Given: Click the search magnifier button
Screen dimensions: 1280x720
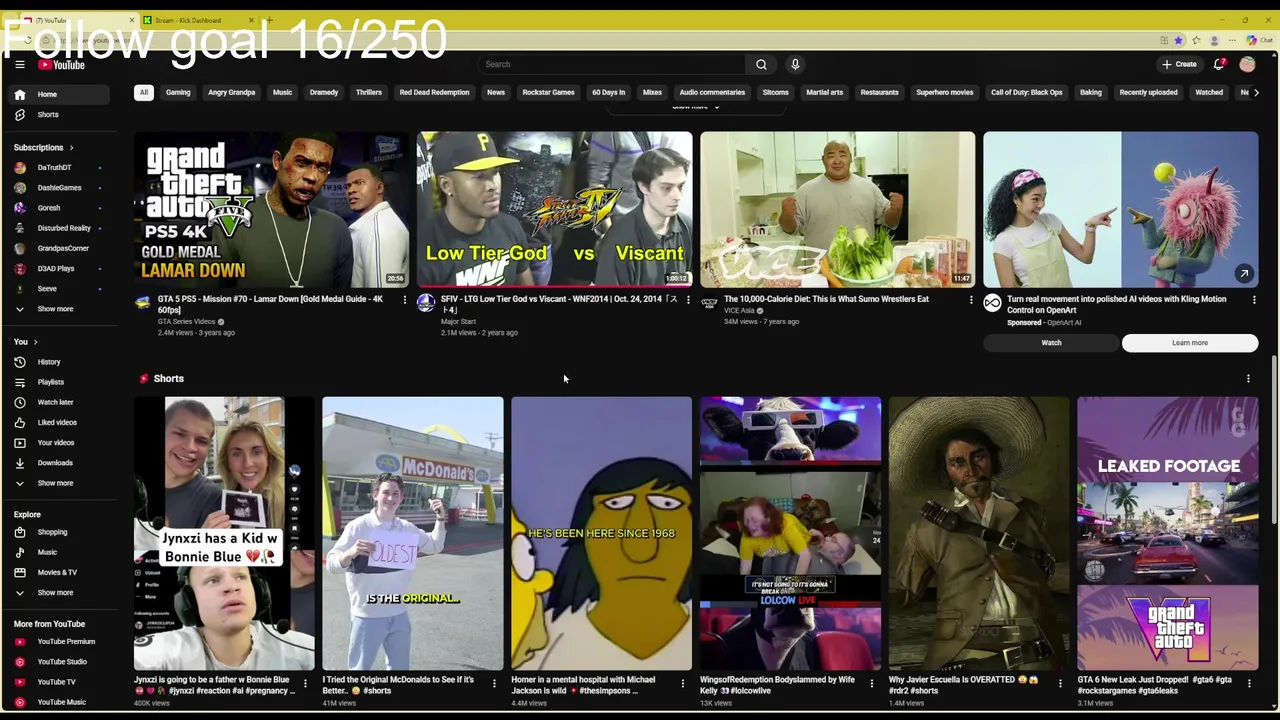Looking at the screenshot, I should (x=761, y=64).
